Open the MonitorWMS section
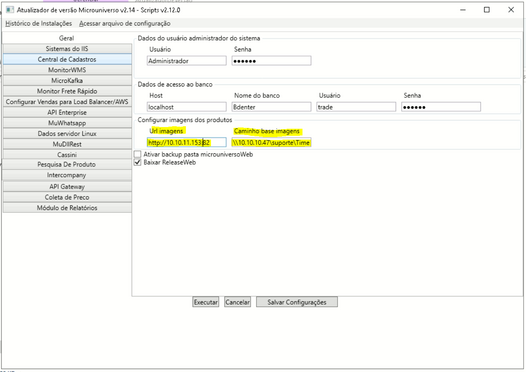 coord(67,70)
